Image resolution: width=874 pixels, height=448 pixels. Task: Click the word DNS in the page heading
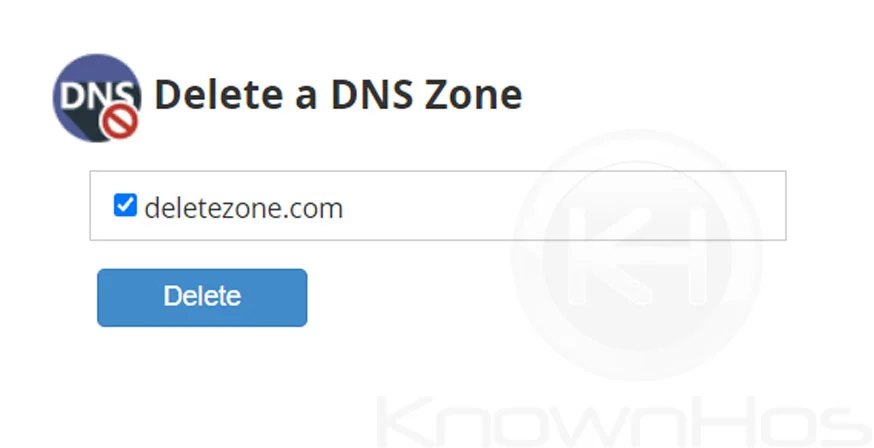(371, 94)
